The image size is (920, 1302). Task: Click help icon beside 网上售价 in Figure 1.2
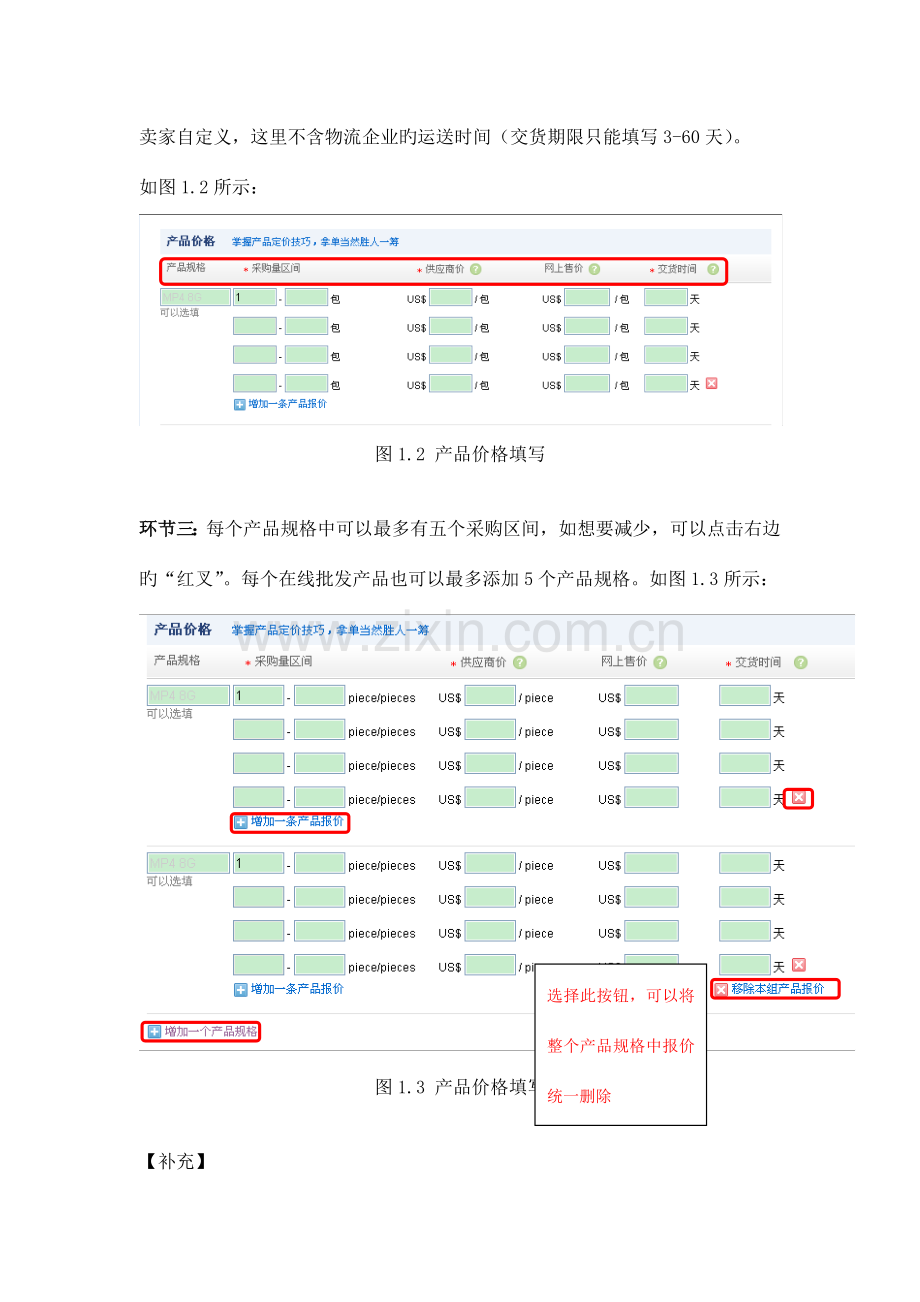pyautogui.click(x=594, y=269)
